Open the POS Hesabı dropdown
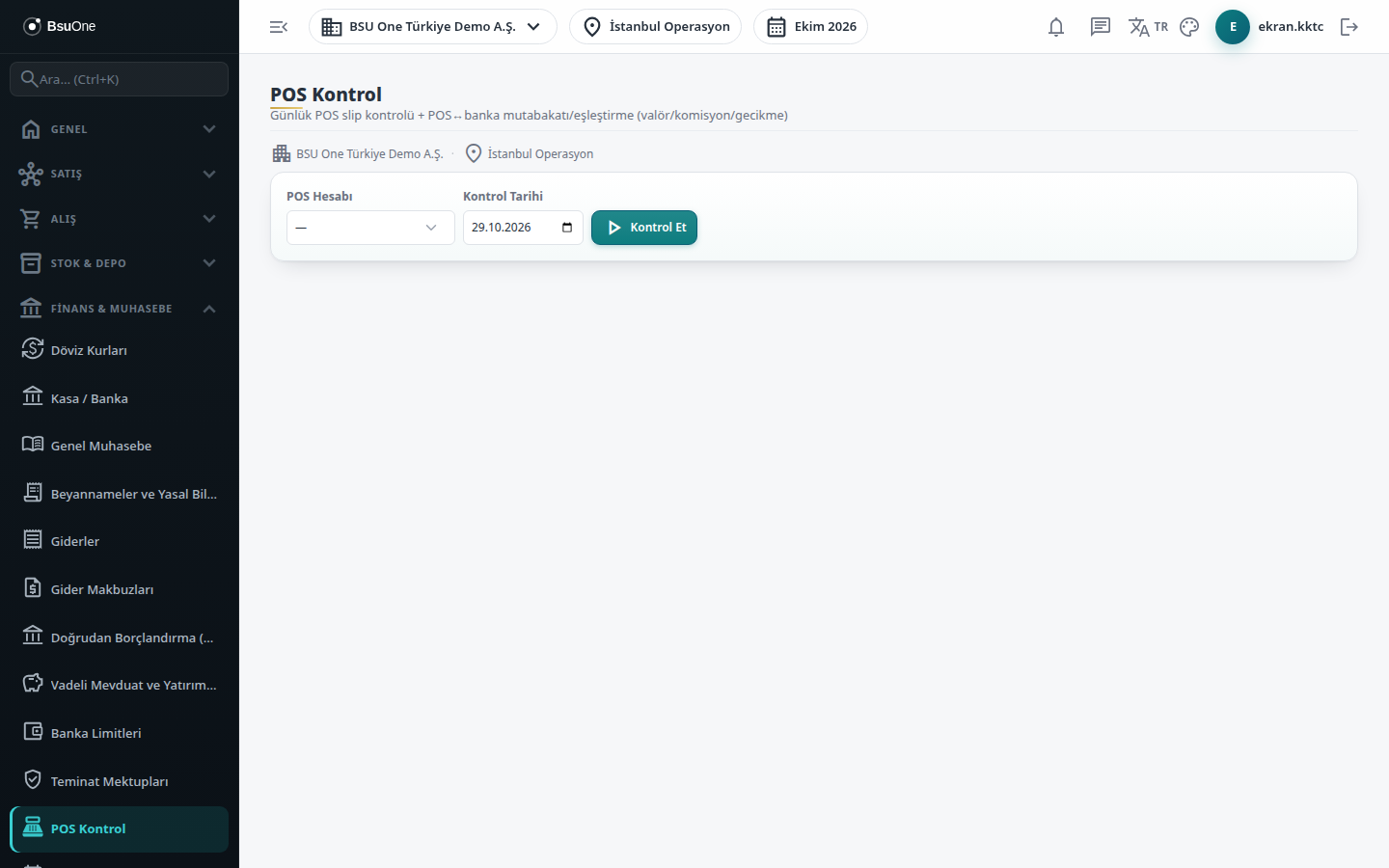Viewport: 1389px width, 868px height. (370, 228)
